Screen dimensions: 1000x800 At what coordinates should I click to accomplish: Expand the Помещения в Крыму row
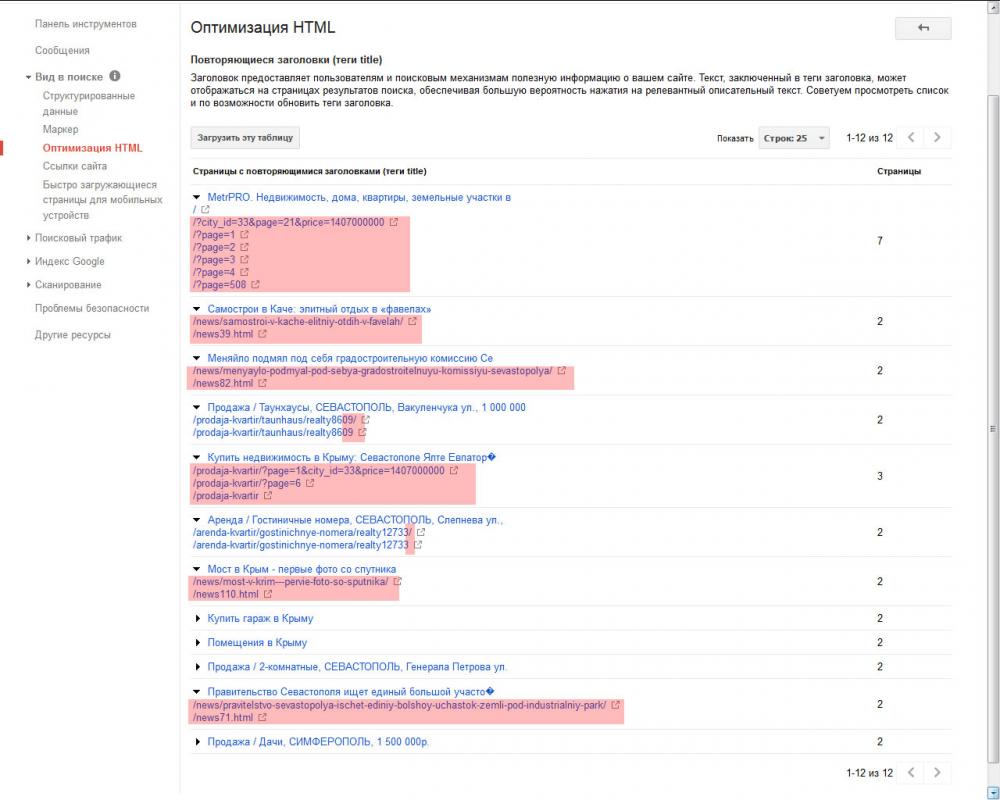[198, 642]
